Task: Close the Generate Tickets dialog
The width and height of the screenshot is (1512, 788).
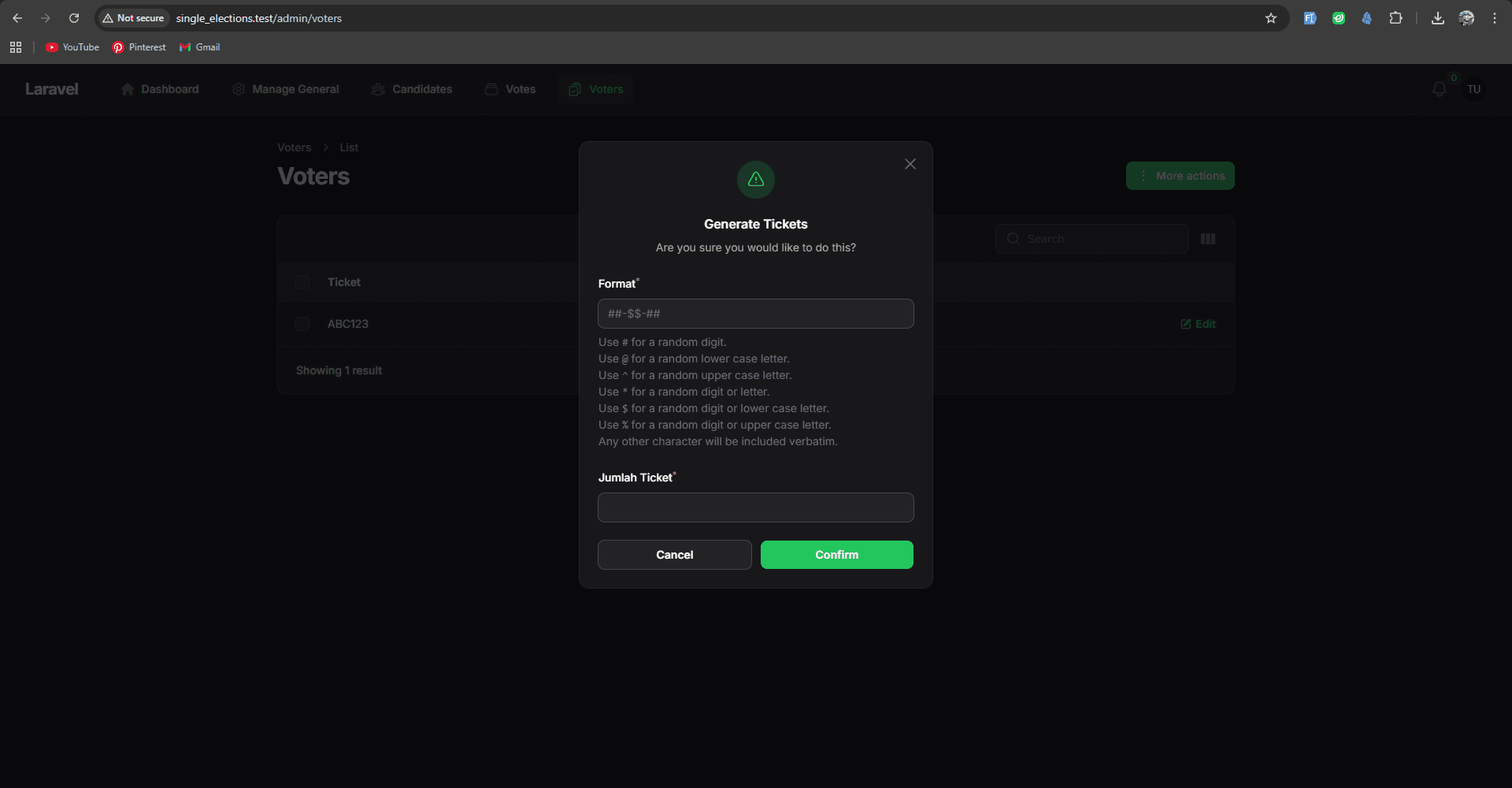Action: point(910,164)
